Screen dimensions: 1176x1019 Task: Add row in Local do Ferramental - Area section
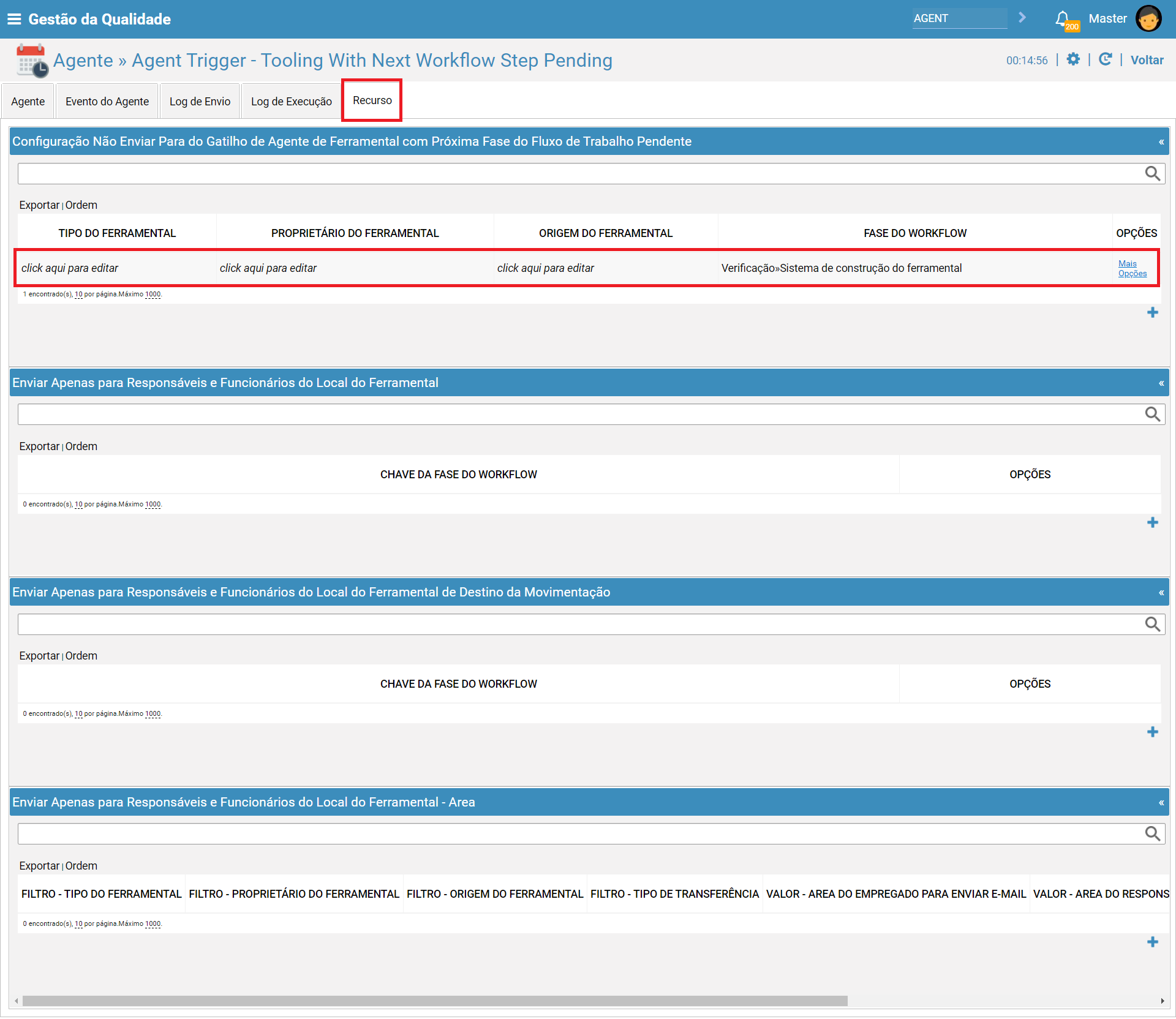tap(1153, 942)
